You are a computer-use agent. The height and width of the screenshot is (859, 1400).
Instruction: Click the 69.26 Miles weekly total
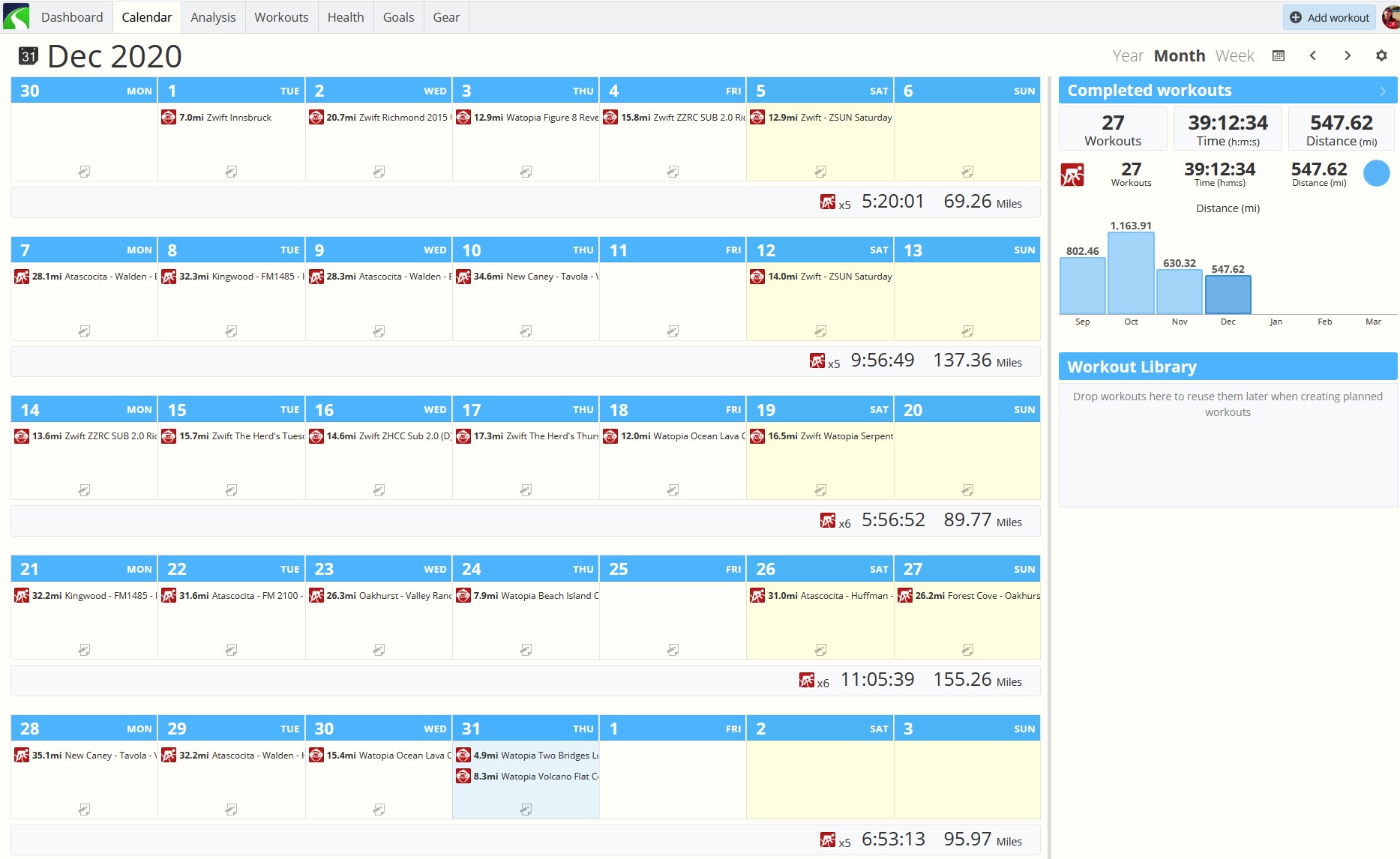983,202
